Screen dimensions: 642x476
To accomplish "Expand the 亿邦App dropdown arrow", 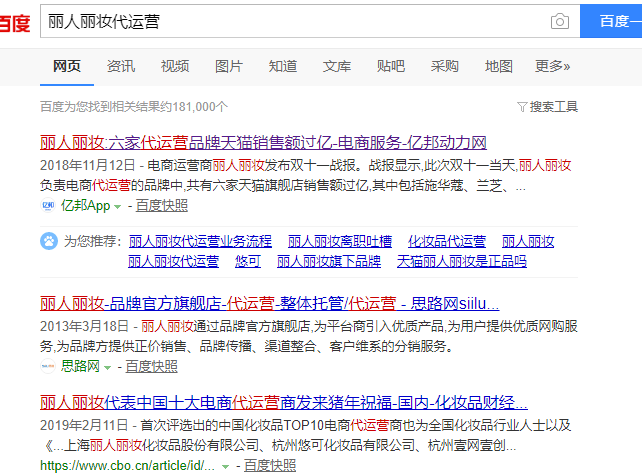I will click(x=118, y=207).
